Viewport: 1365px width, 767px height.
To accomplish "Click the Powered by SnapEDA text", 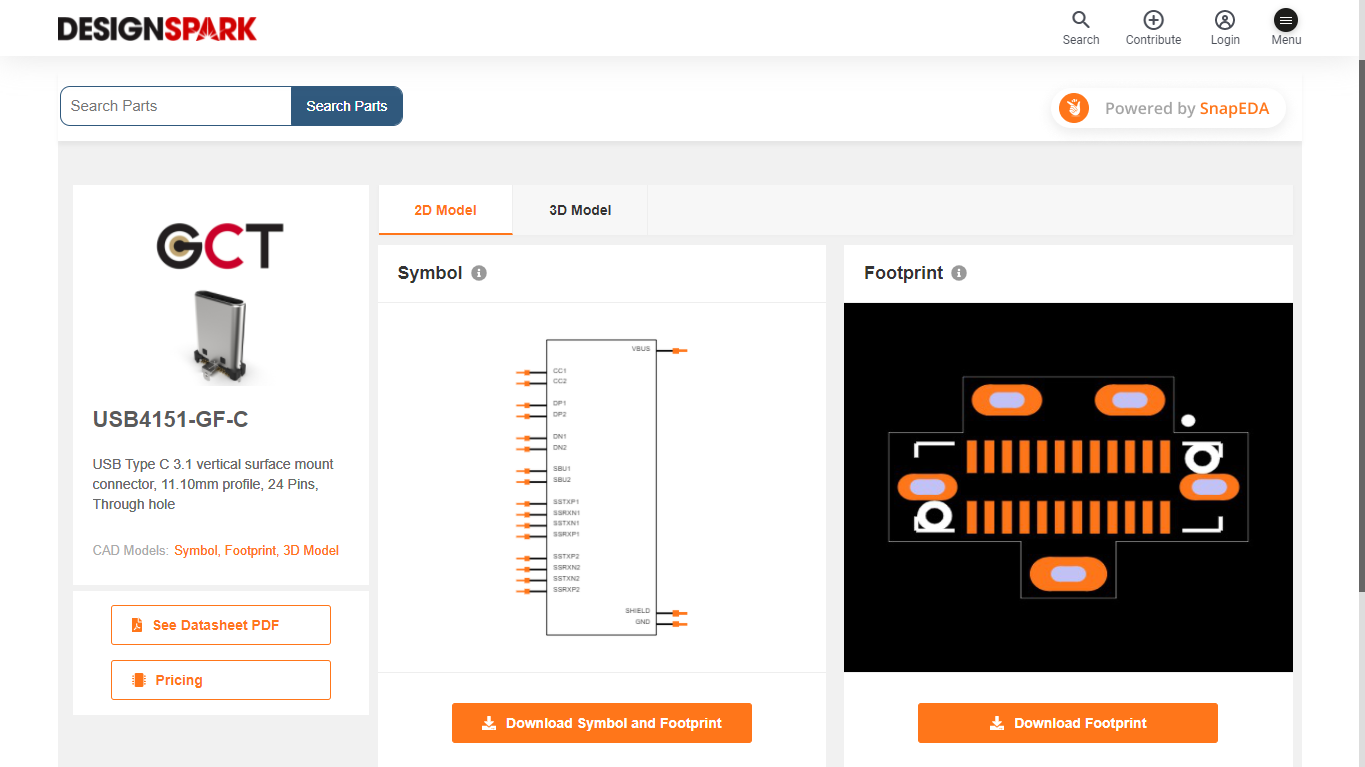I will coord(1187,109).
